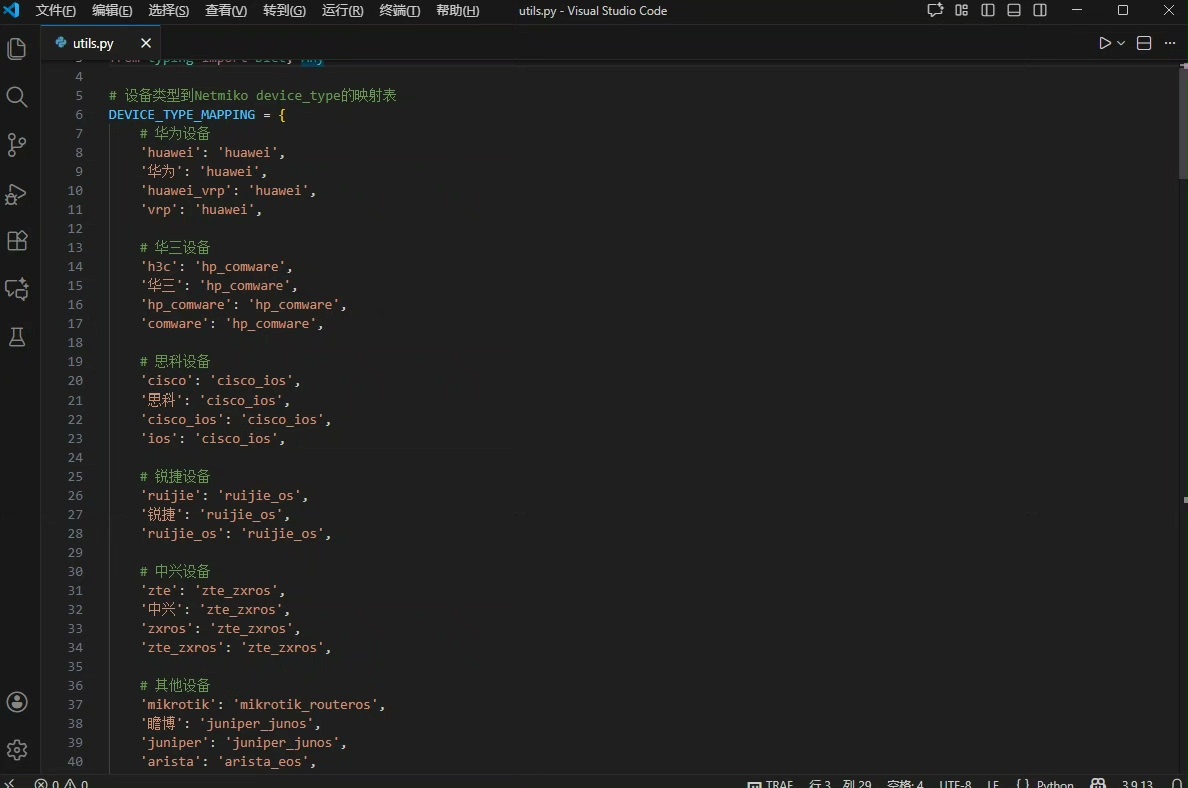Open Run and Debug view

(16, 193)
